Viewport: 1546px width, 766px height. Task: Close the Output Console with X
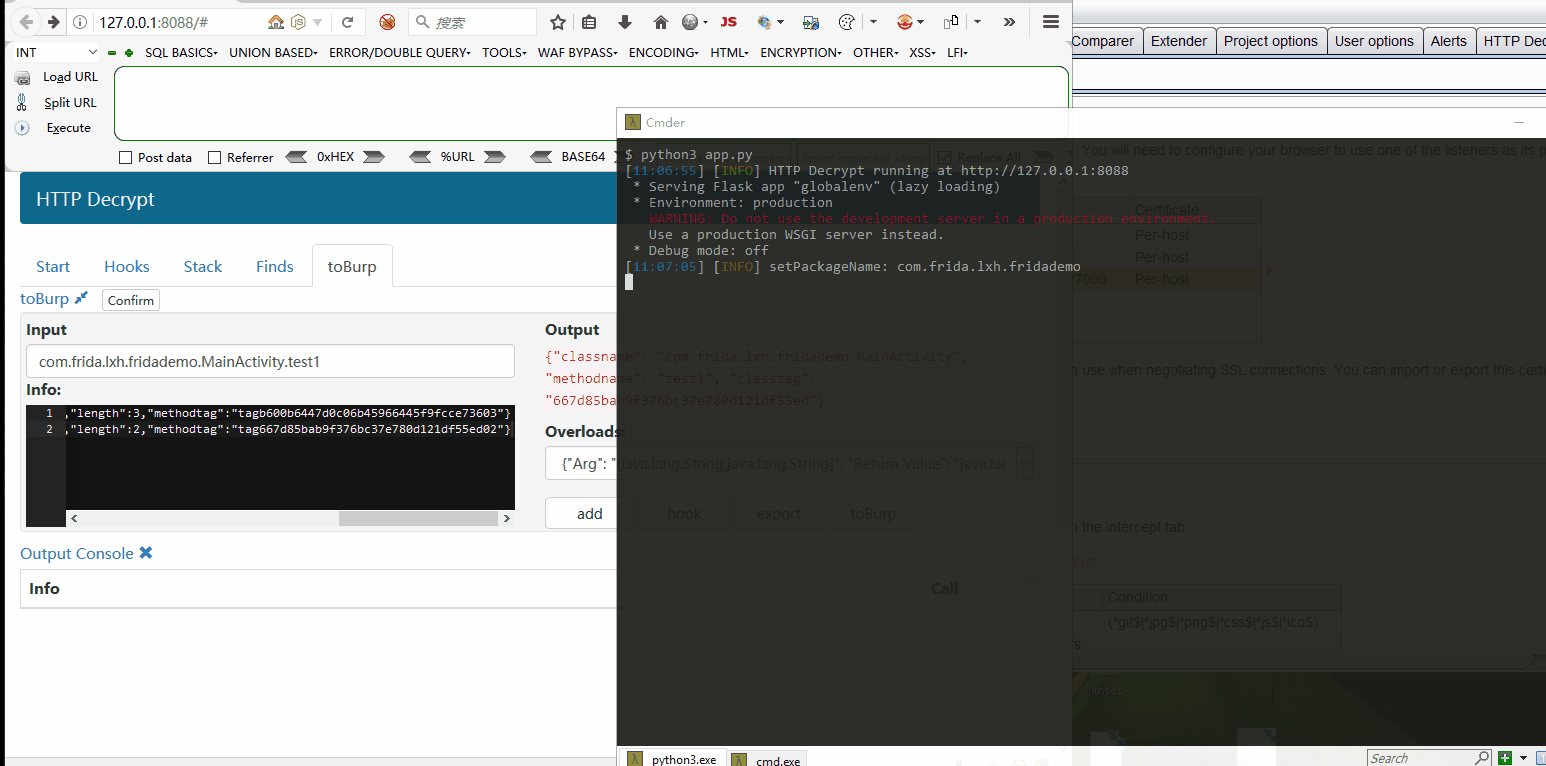coord(146,553)
